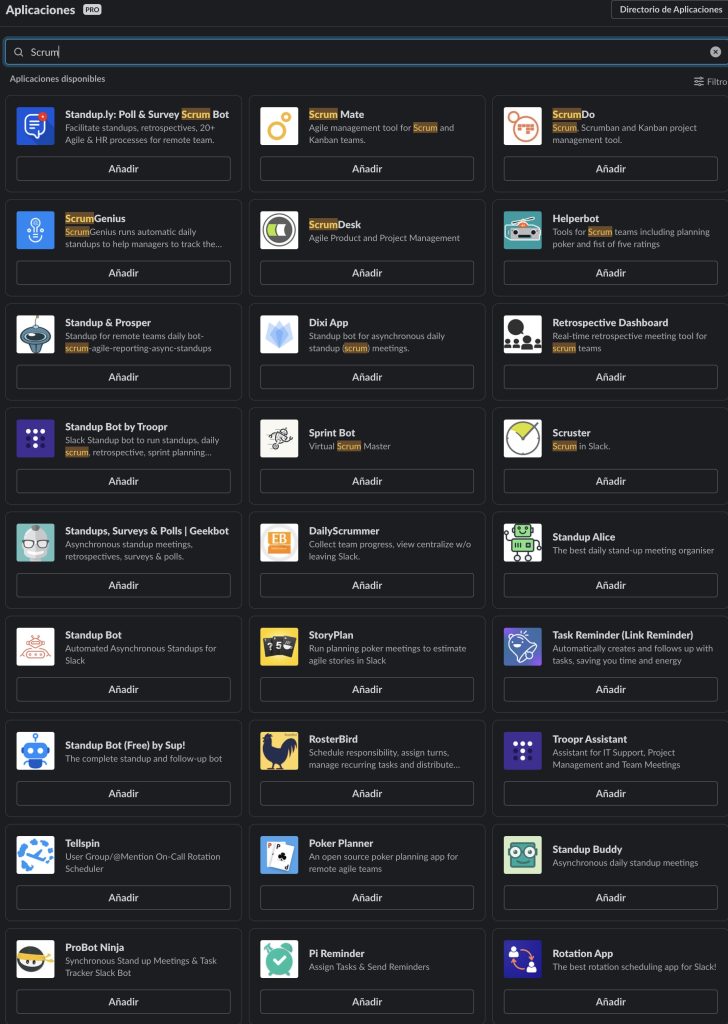Add the Retrospective Dashboard app
728x1024 pixels.
click(610, 377)
